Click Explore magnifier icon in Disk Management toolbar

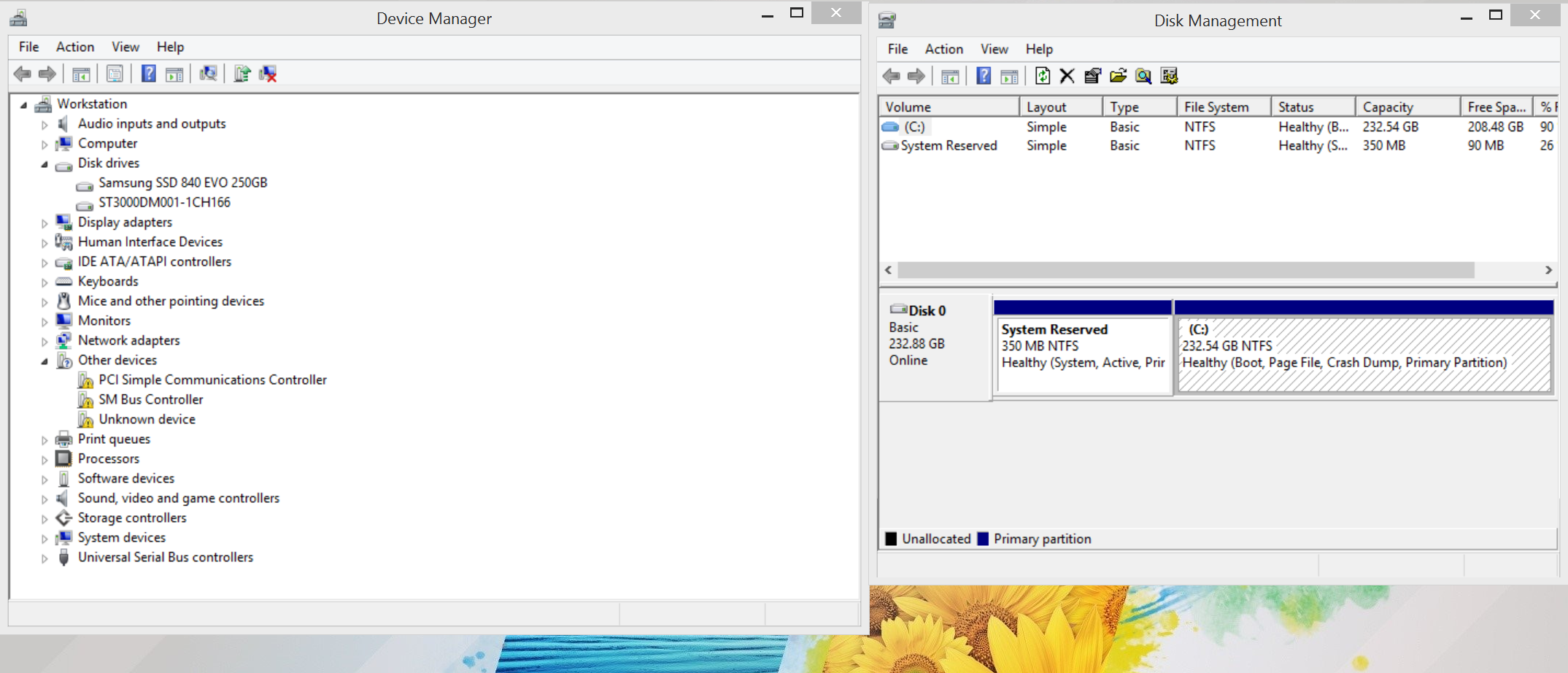[x=1143, y=76]
